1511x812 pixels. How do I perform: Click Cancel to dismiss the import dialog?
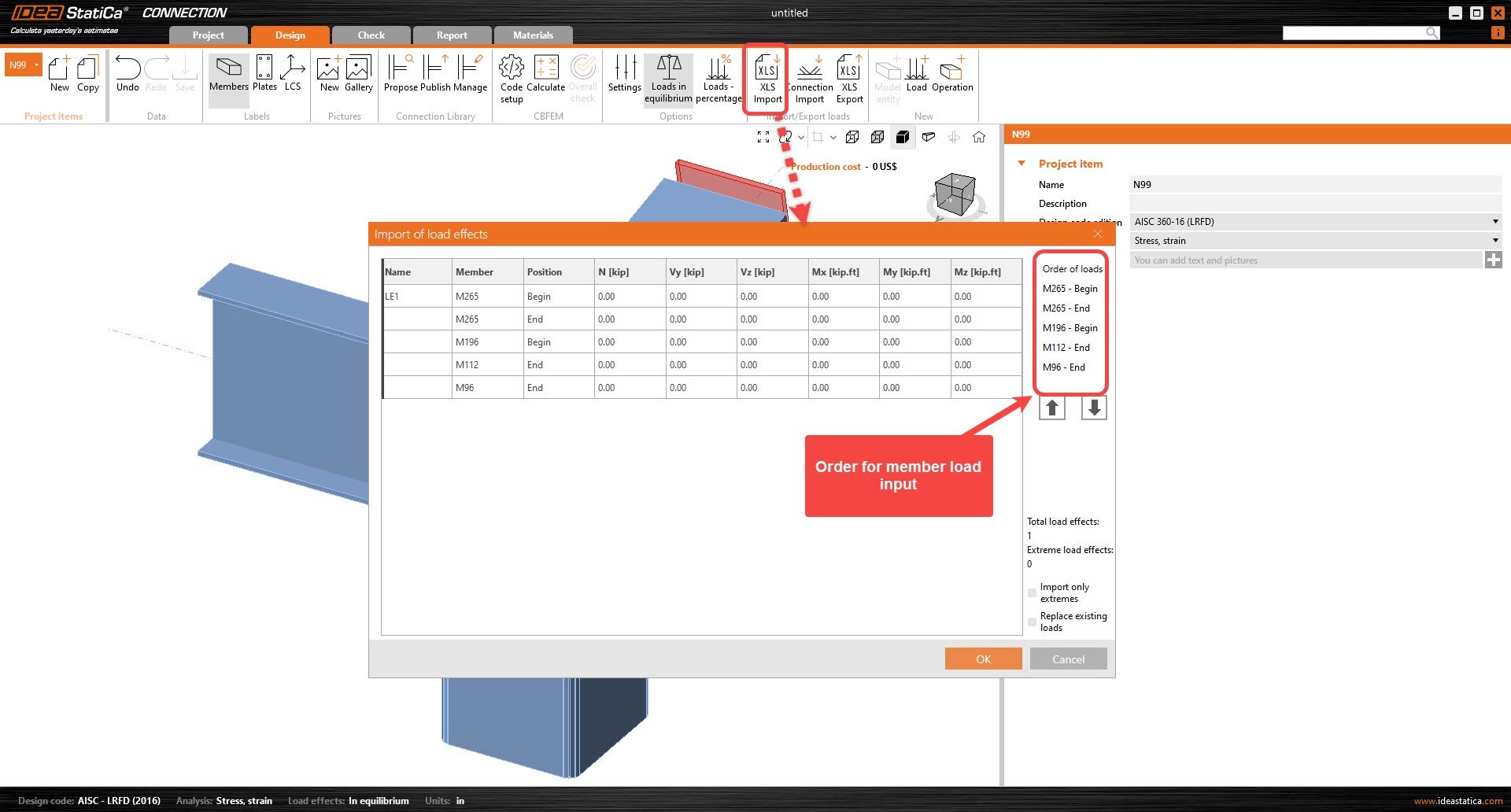tap(1068, 659)
